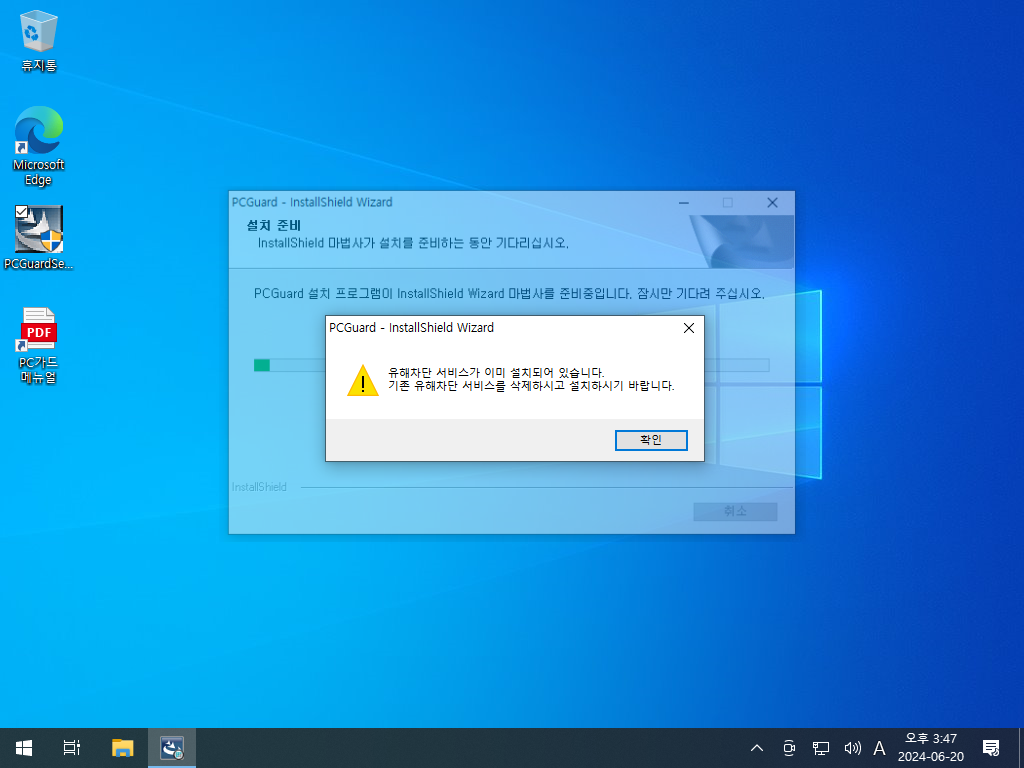Click the 취소 button in the installer window
The width and height of the screenshot is (1024, 768).
tap(735, 511)
